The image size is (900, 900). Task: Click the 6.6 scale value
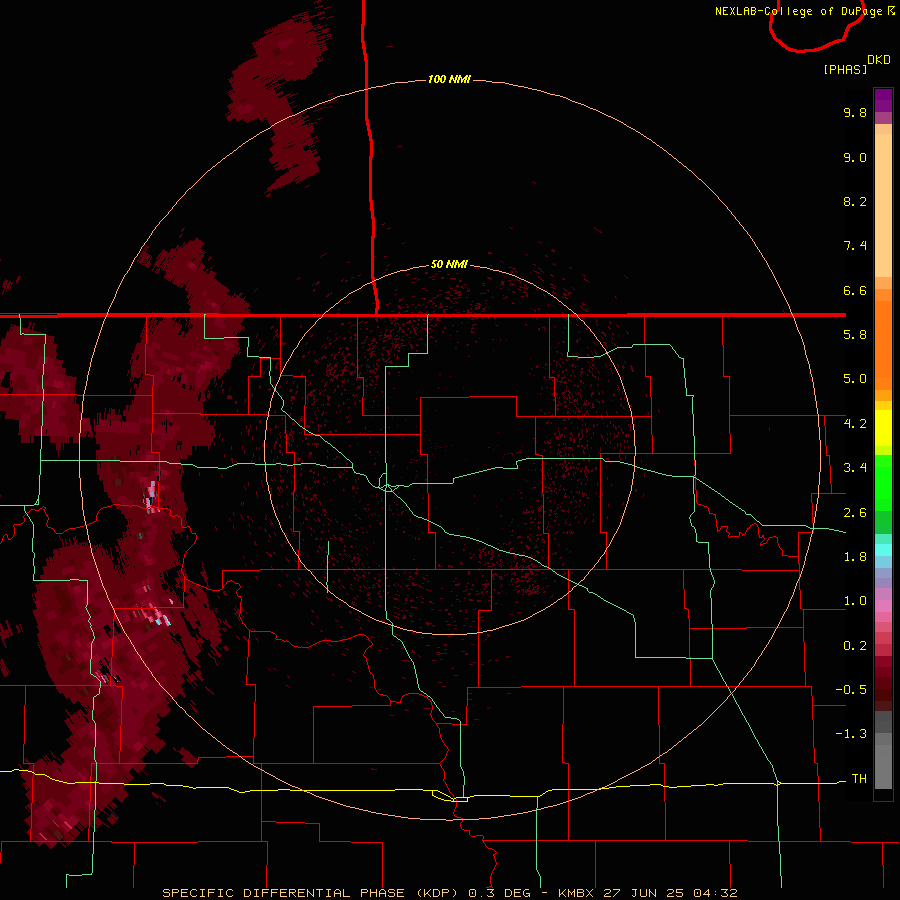click(855, 290)
